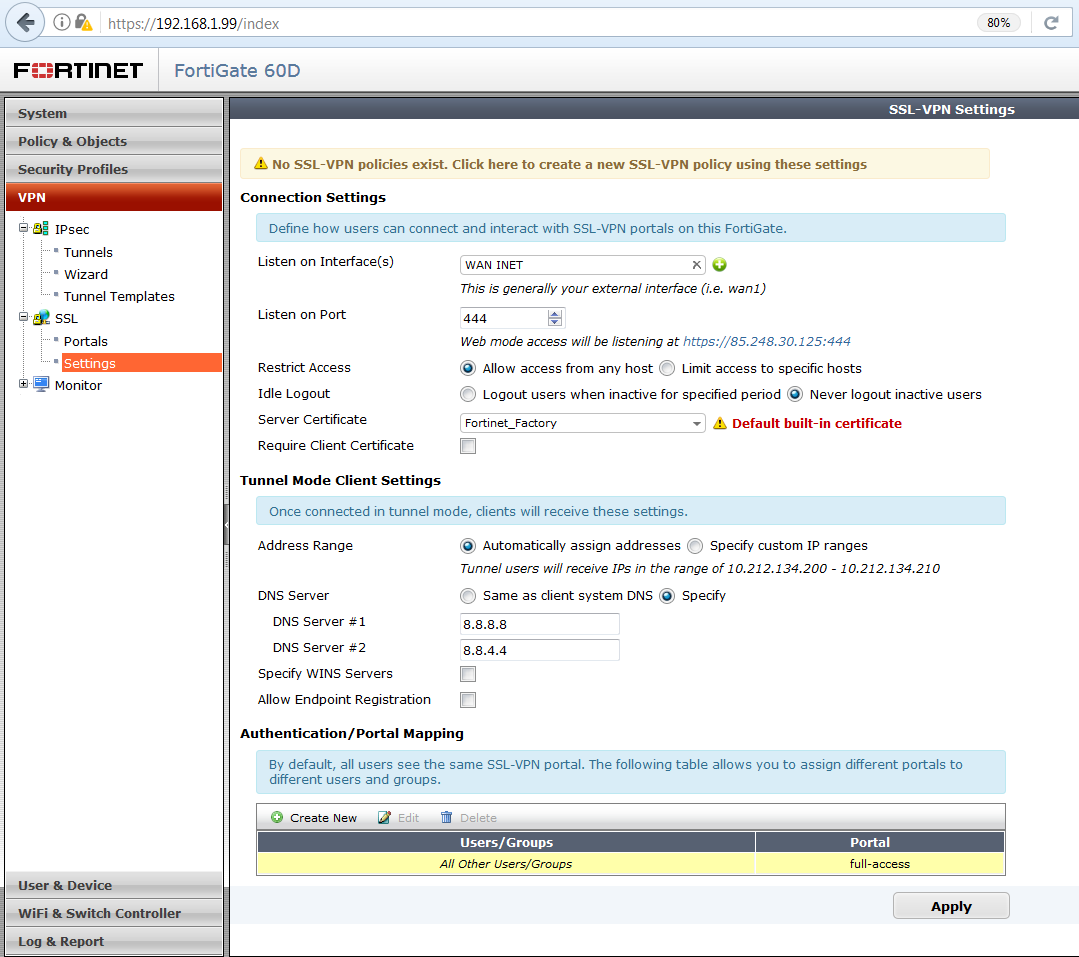This screenshot has width=1079, height=957.
Task: Open site information icon in address bar
Action: (x=61, y=23)
